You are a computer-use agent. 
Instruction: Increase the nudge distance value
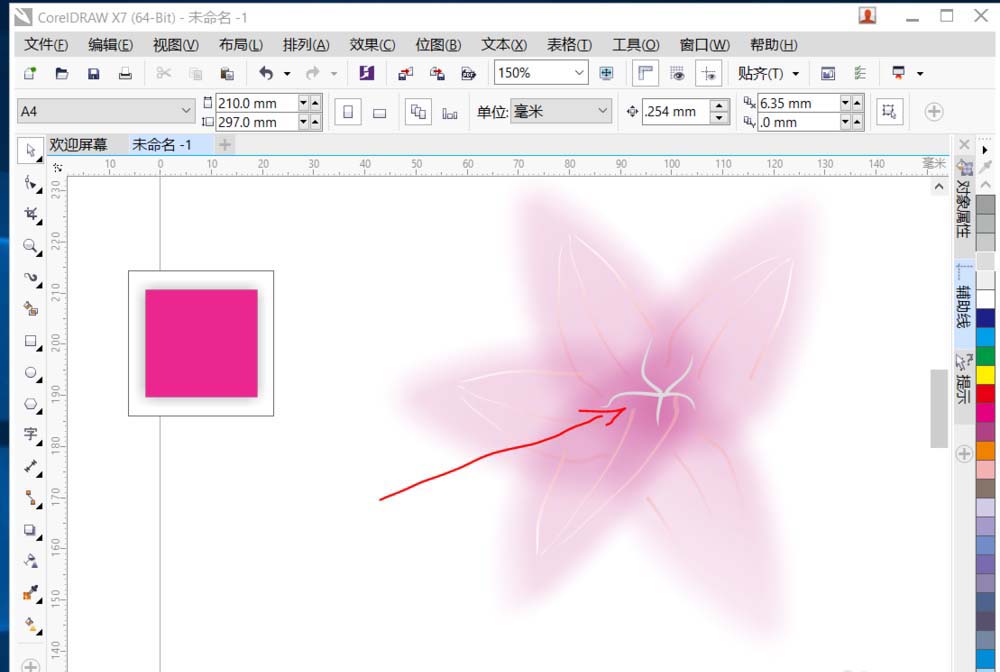click(719, 105)
